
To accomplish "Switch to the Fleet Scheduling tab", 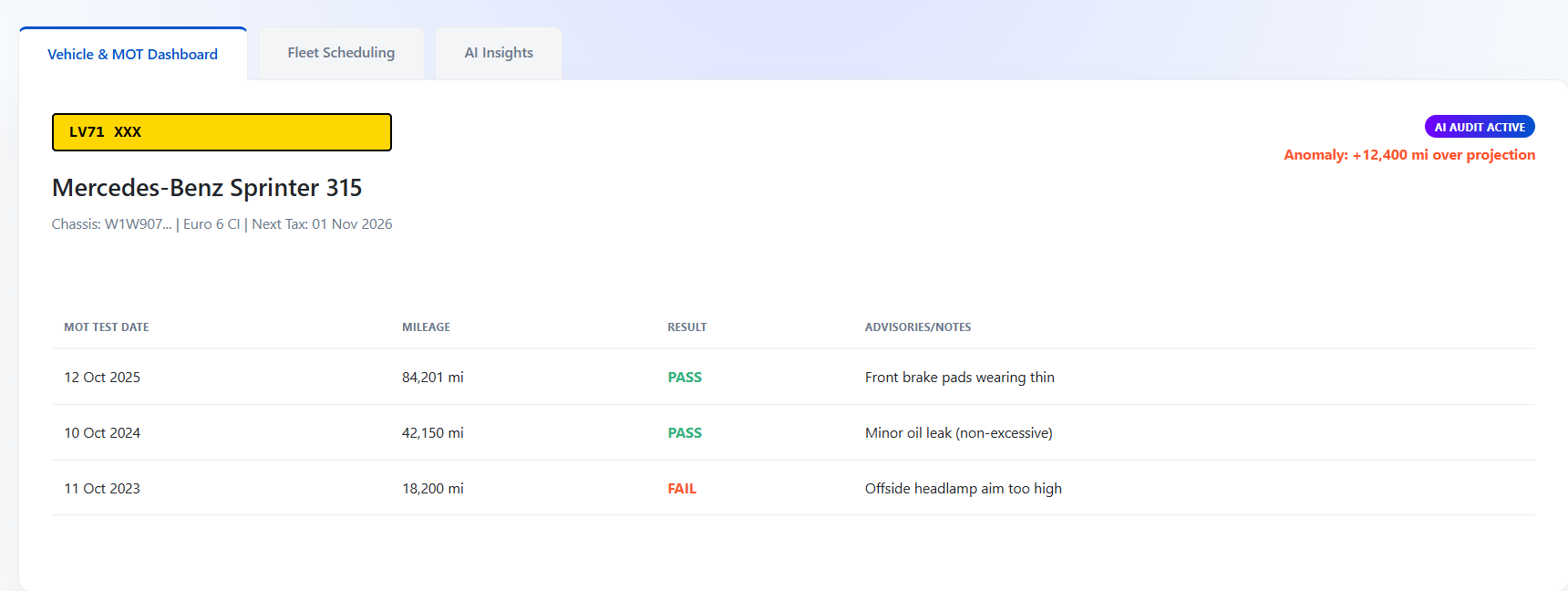I will pyautogui.click(x=341, y=53).
